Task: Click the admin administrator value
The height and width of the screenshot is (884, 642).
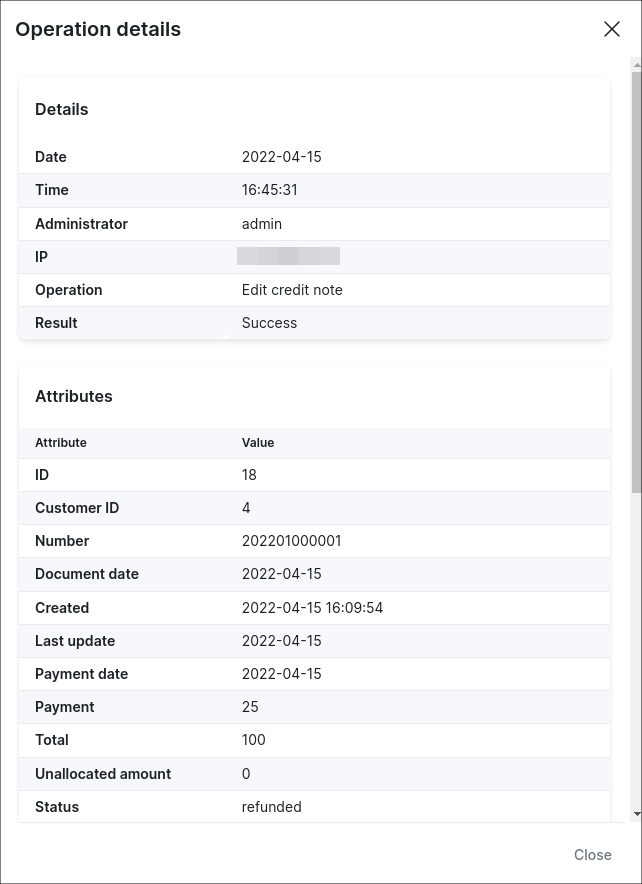Action: [x=262, y=224]
